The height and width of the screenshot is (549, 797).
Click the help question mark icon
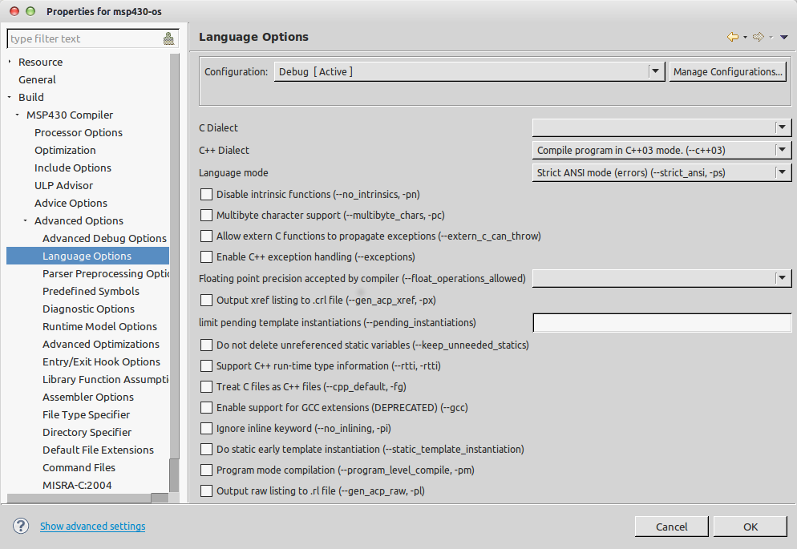[21, 526]
